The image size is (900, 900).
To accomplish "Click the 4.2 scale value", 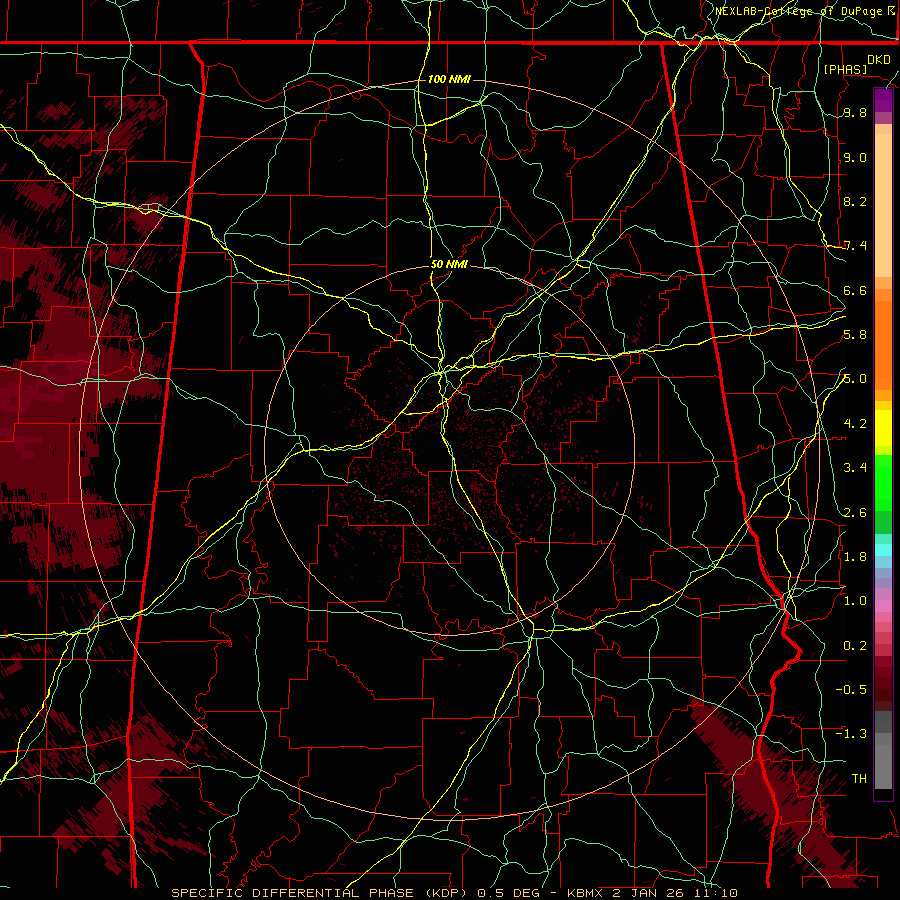I will [855, 424].
